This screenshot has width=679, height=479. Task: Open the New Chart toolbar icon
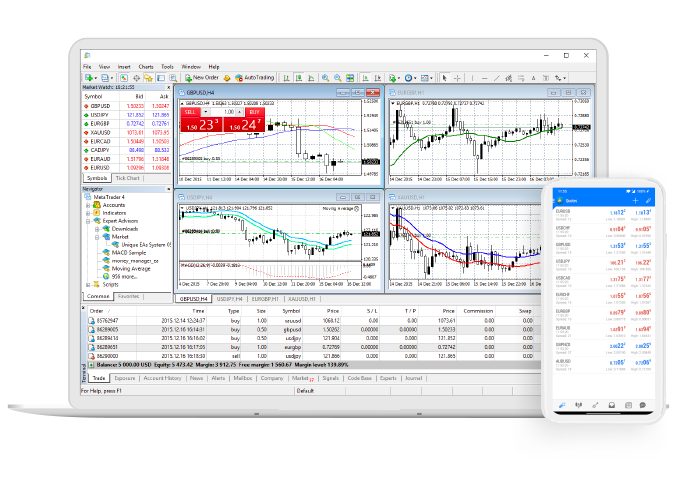click(89, 78)
